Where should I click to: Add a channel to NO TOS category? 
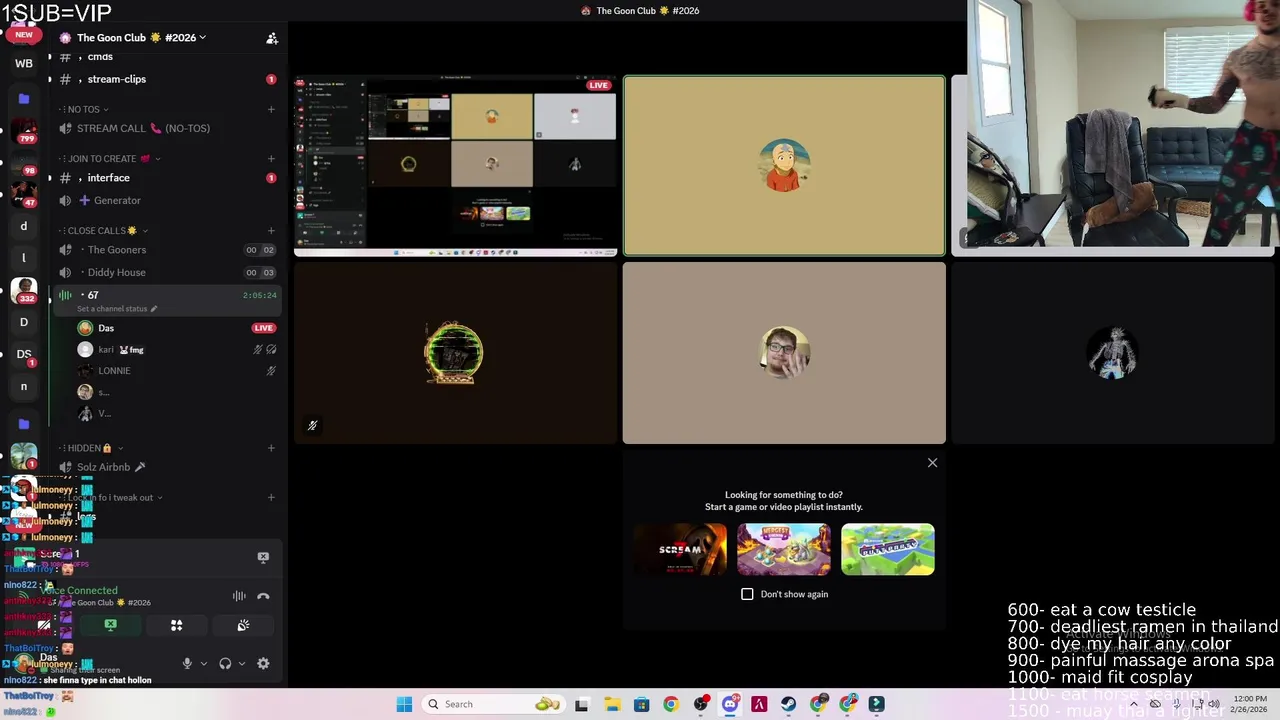tap(271, 109)
